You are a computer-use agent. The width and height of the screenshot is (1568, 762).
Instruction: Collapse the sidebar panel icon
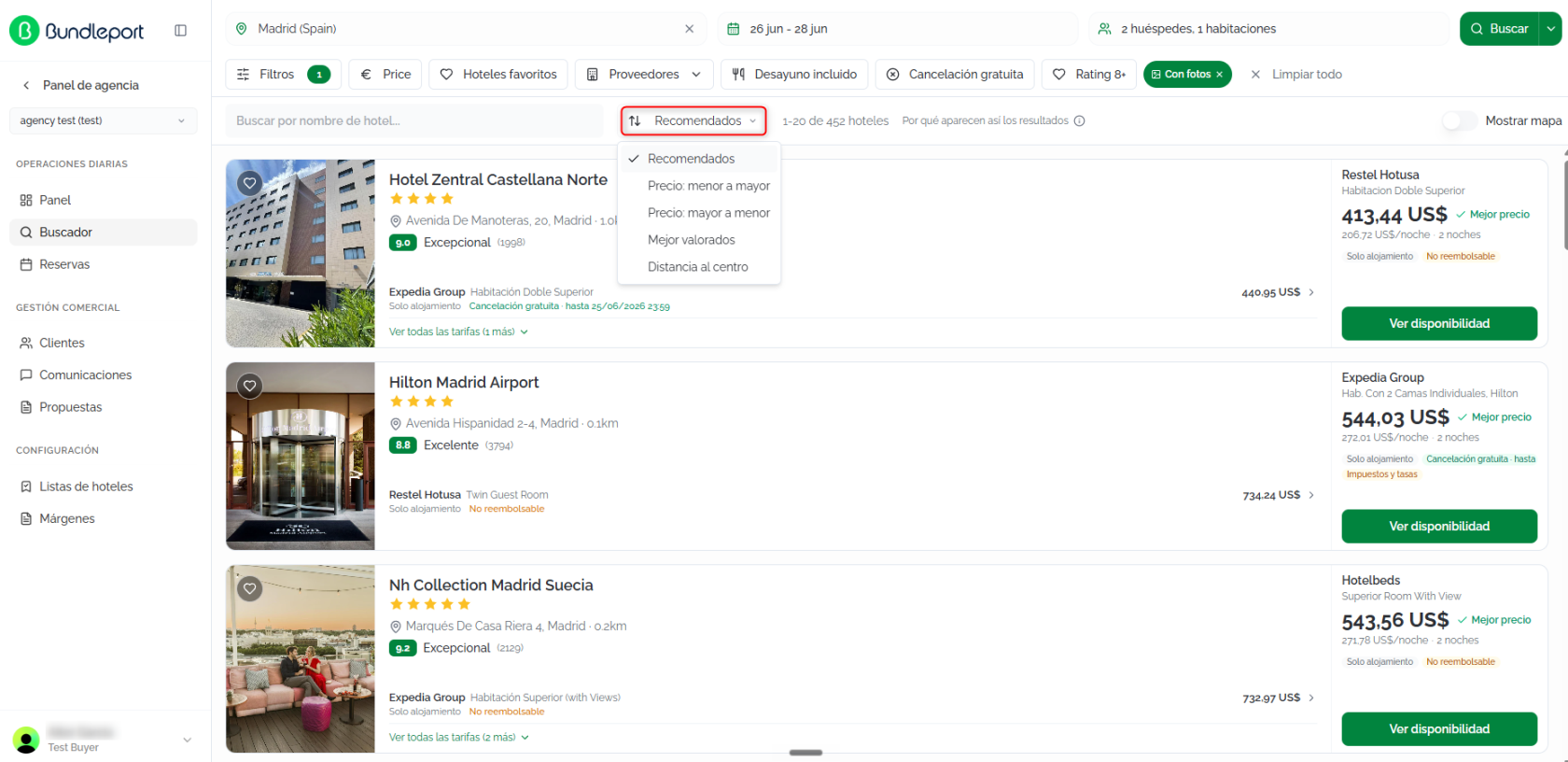click(x=181, y=31)
